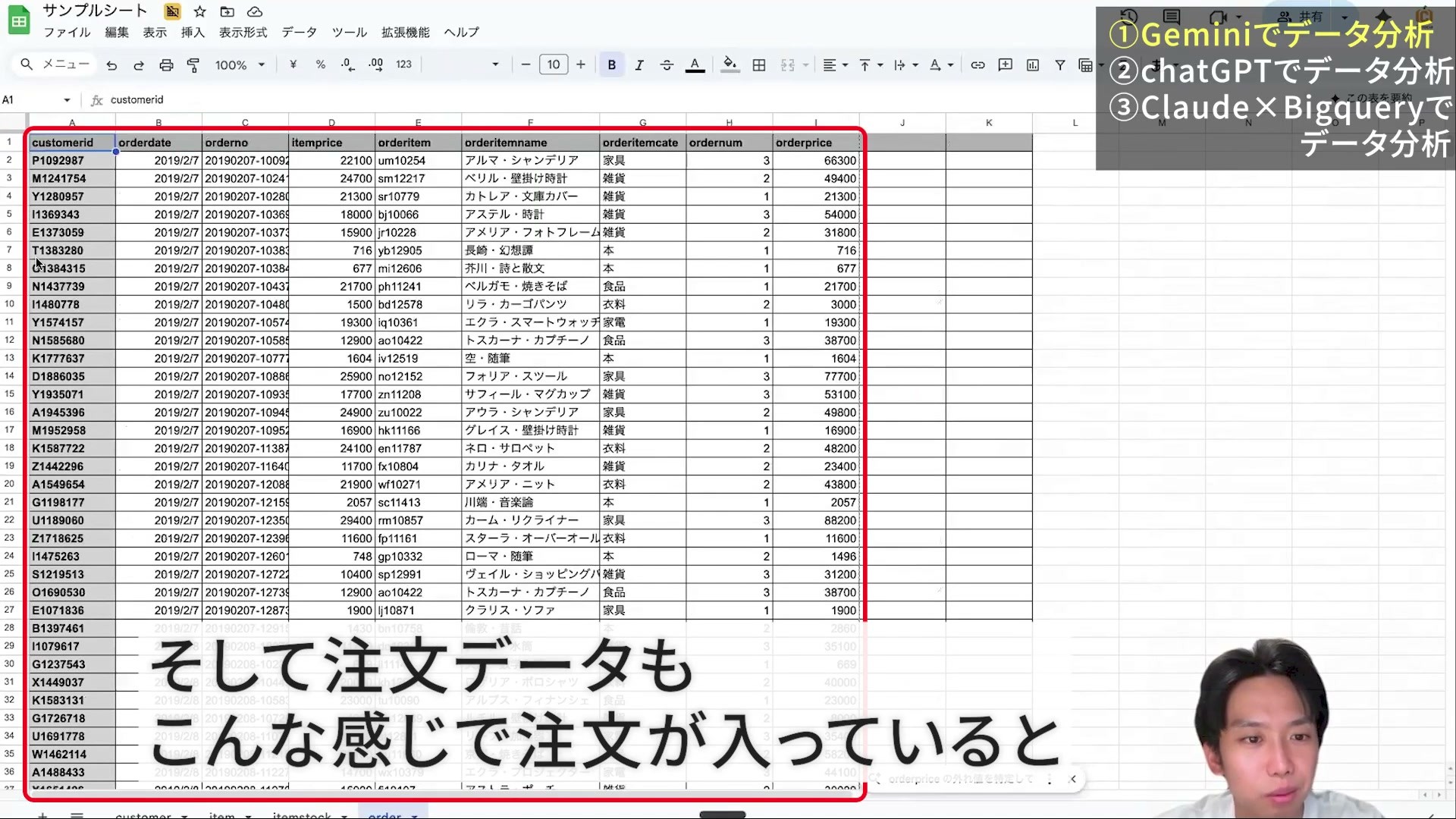
Task: Toggle bold formatting
Action: coord(611,65)
